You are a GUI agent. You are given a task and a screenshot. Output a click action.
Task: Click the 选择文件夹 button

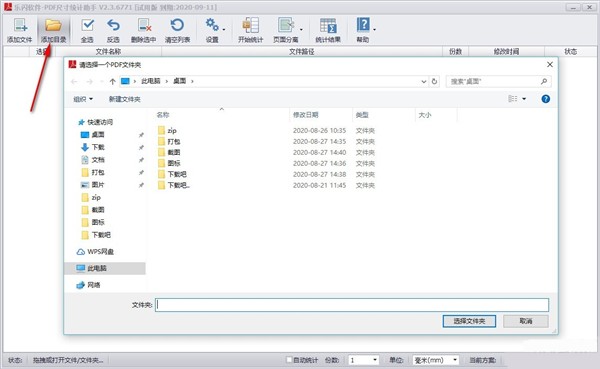[x=469, y=321]
